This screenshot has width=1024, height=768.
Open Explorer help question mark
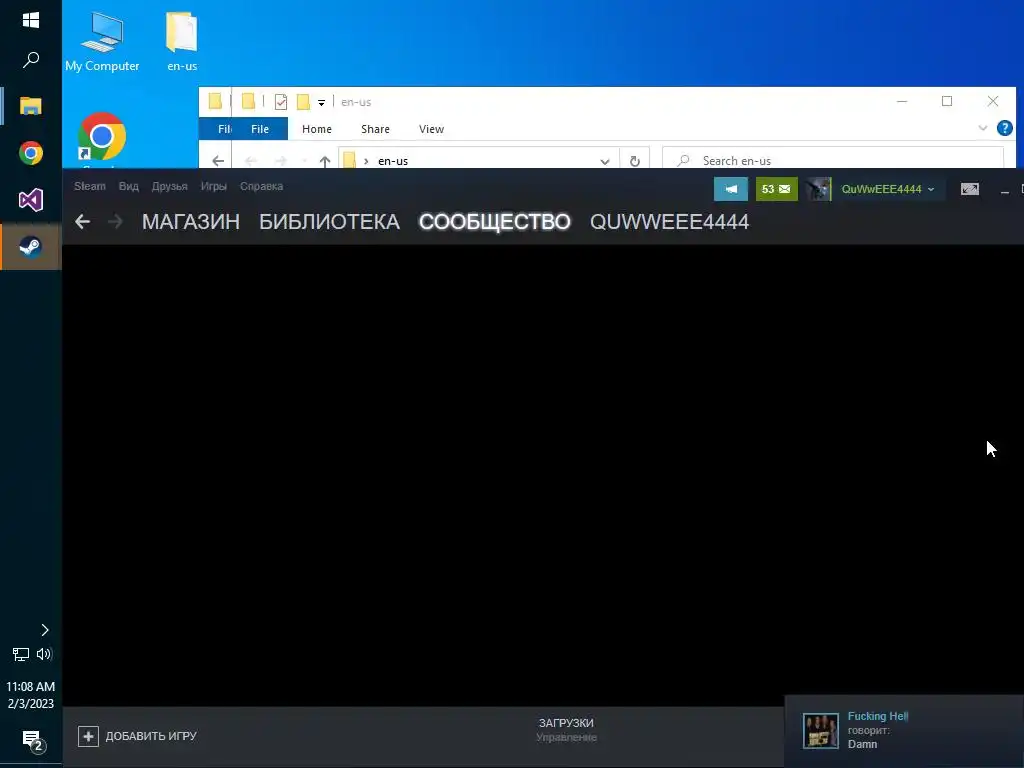click(x=1004, y=128)
